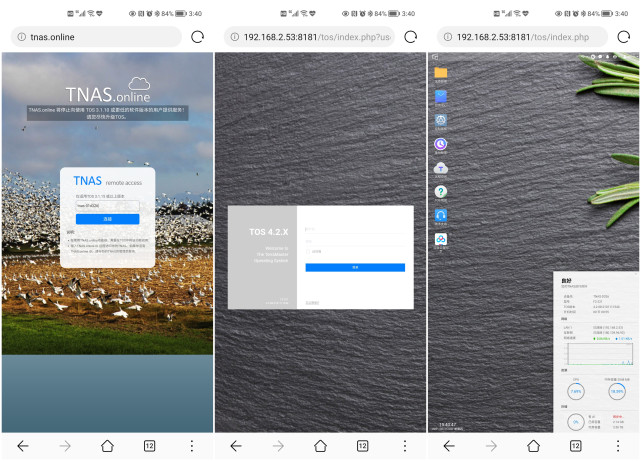Click the blue login button on TOS 4.2.X
The width and height of the screenshot is (641, 461).
[355, 267]
